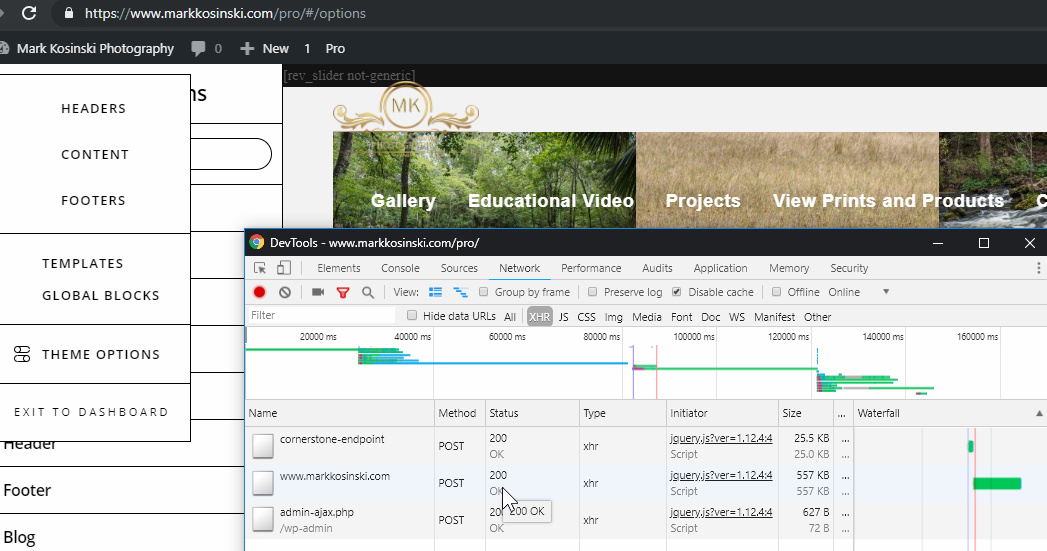This screenshot has width=1047, height=551.
Task: Switch to the Console tab
Action: (x=400, y=268)
